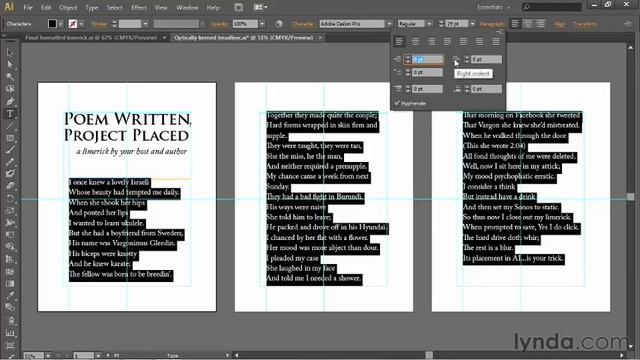Open the Regular font style dropdown

click(429, 24)
